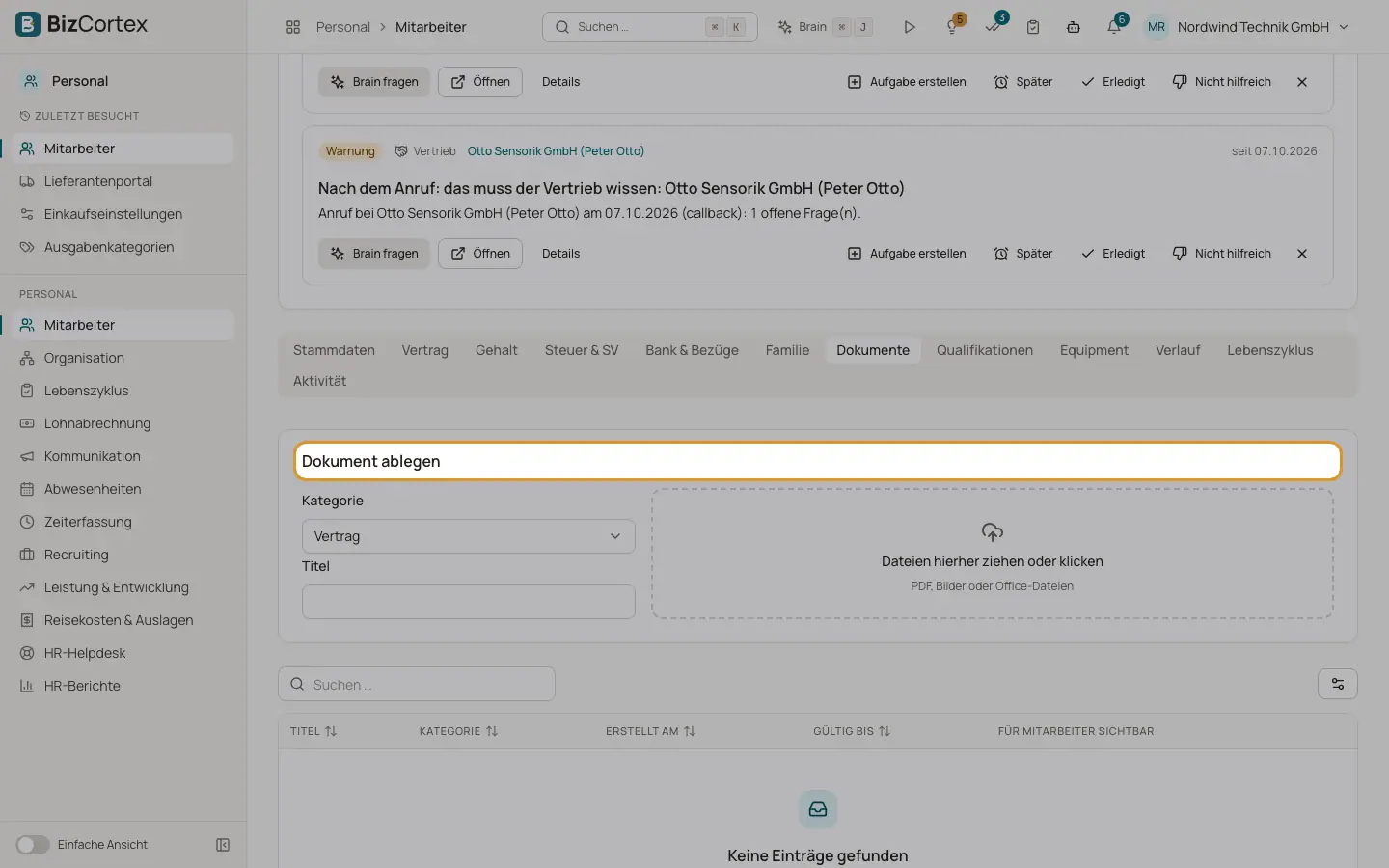Screen dimensions: 1389x868
Task: Sort the documents table by Gültig bis
Action: 852,731
